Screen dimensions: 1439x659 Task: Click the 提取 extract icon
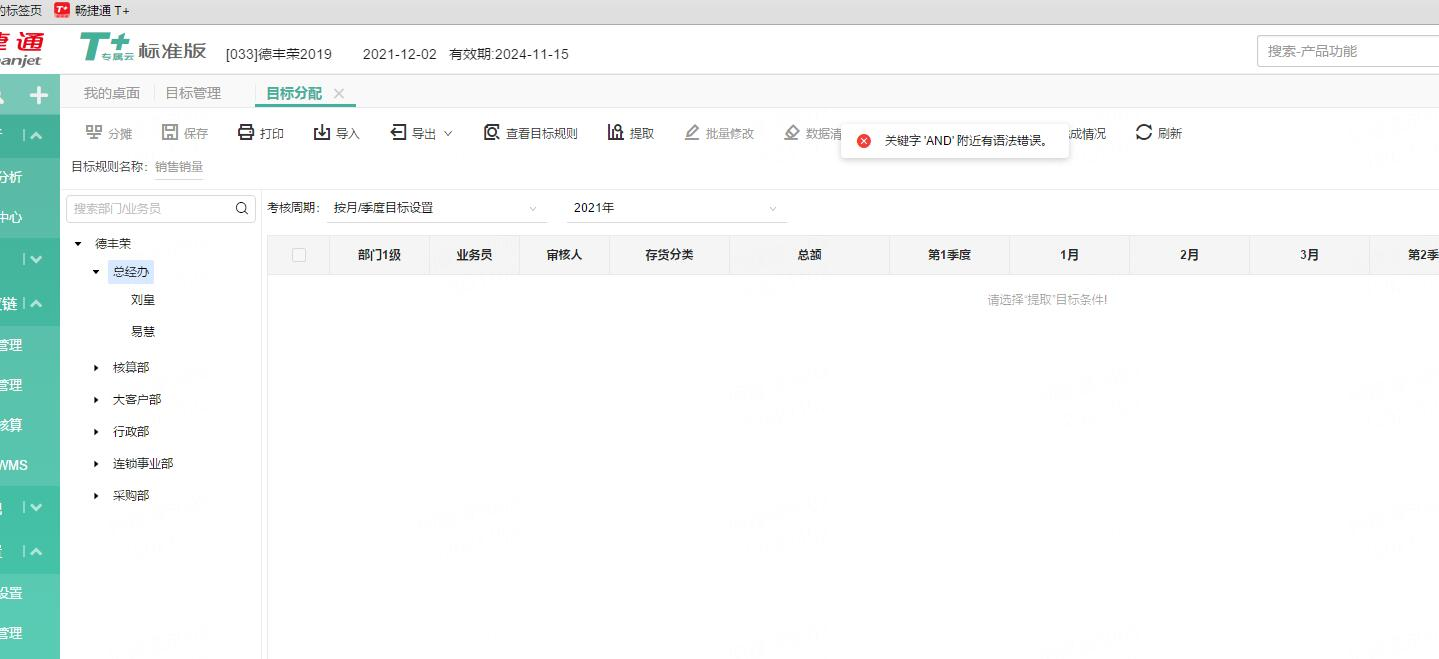[x=616, y=133]
